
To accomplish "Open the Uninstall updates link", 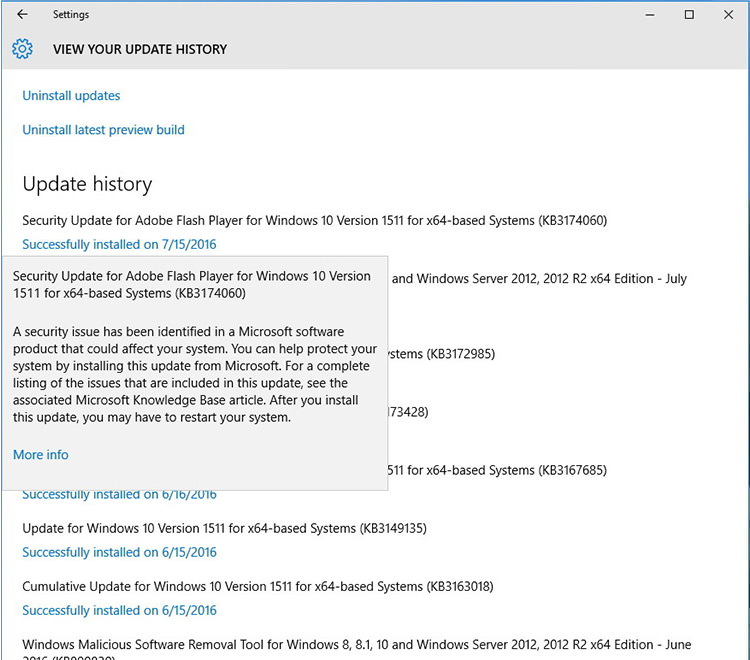I will pos(71,96).
